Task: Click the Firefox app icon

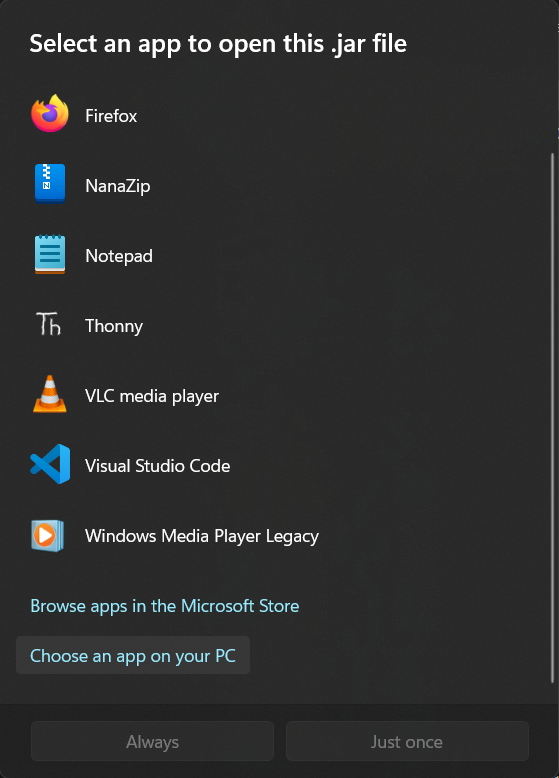Action: (x=50, y=114)
